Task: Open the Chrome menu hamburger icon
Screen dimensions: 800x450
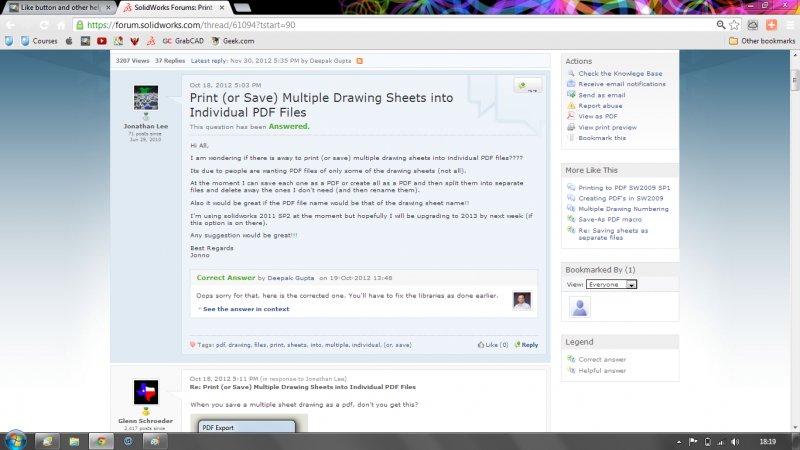Action: [790, 24]
